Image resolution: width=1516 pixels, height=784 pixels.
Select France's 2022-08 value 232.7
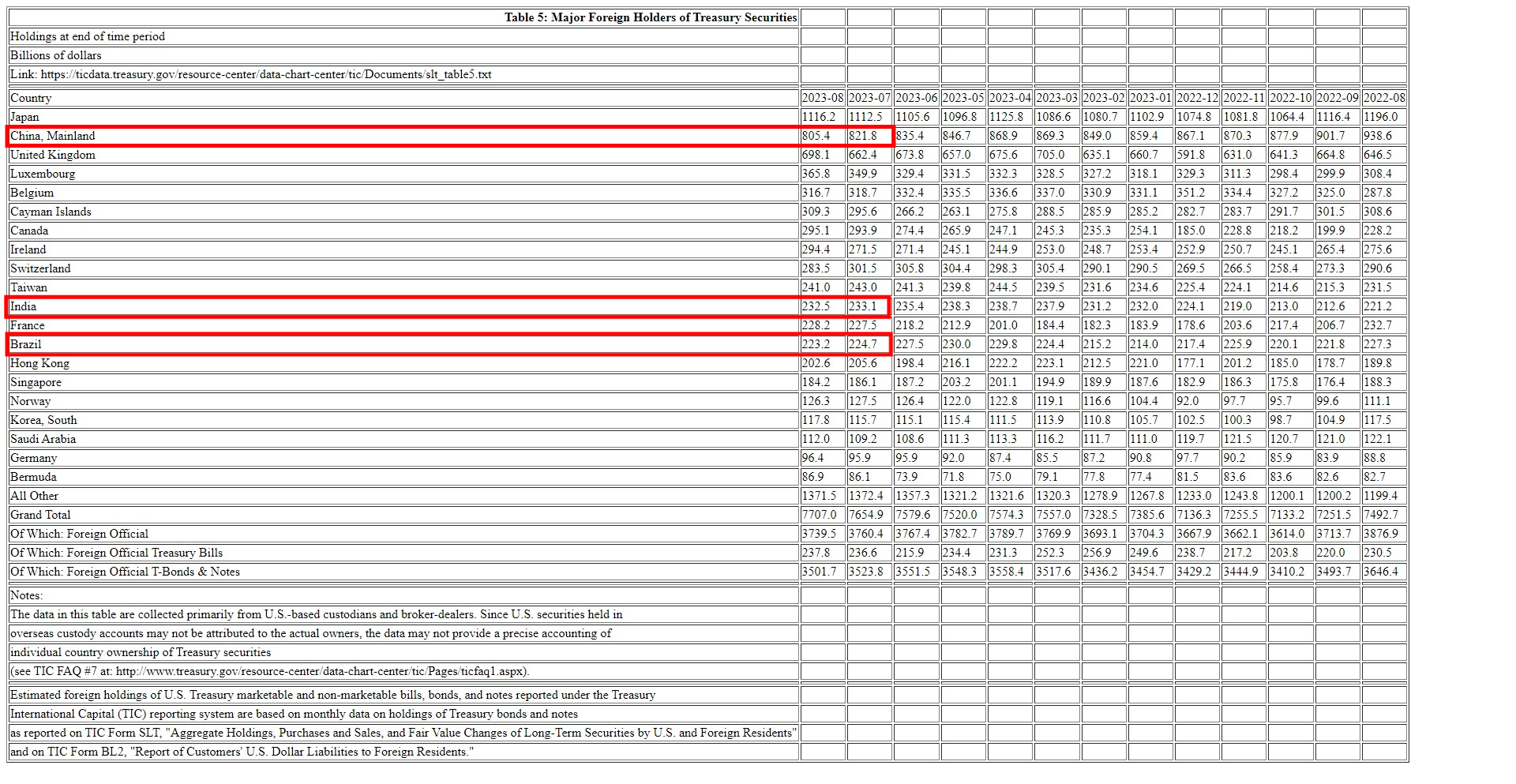1384,325
